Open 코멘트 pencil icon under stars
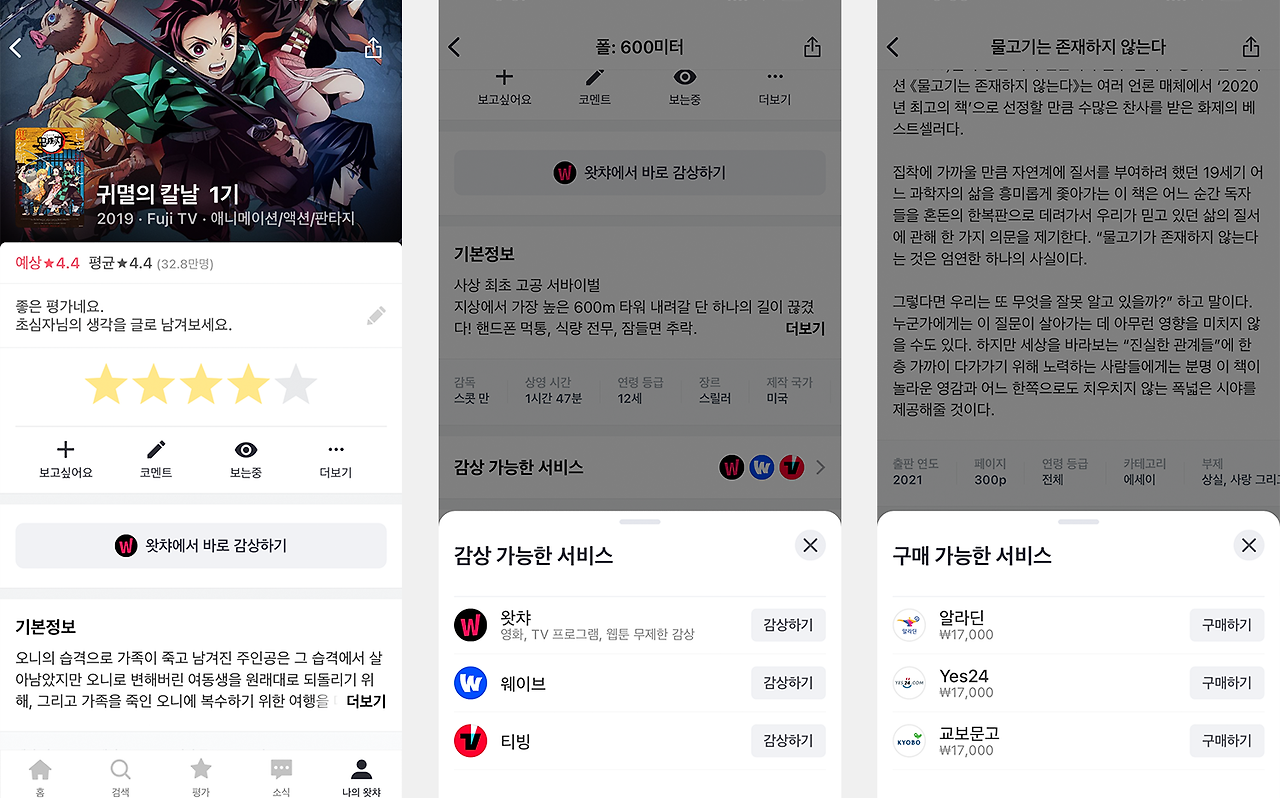The width and height of the screenshot is (1280, 798). pos(156,450)
